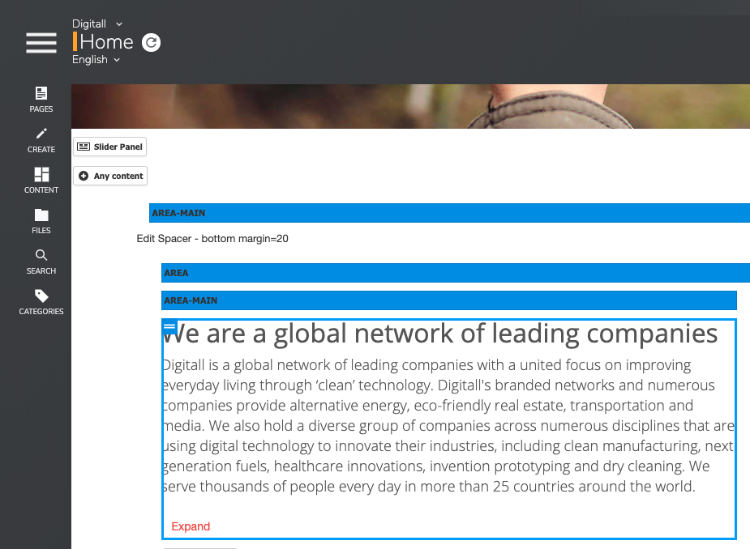This screenshot has width=750, height=549.
Task: Click the Edit Spacer bottom margin text
Action: click(x=212, y=238)
